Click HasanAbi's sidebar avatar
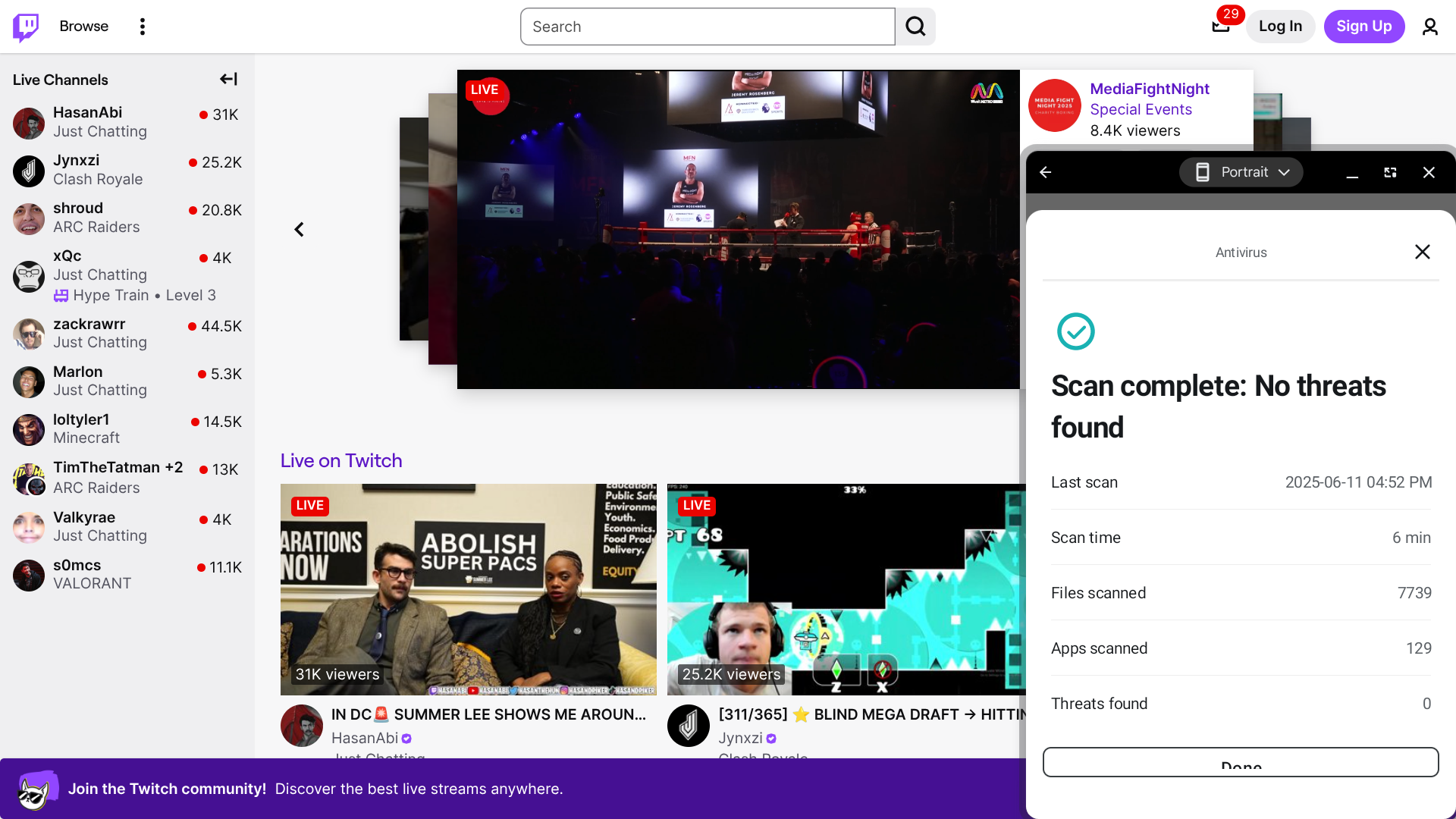Screen dimensions: 1456x819 click(29, 123)
